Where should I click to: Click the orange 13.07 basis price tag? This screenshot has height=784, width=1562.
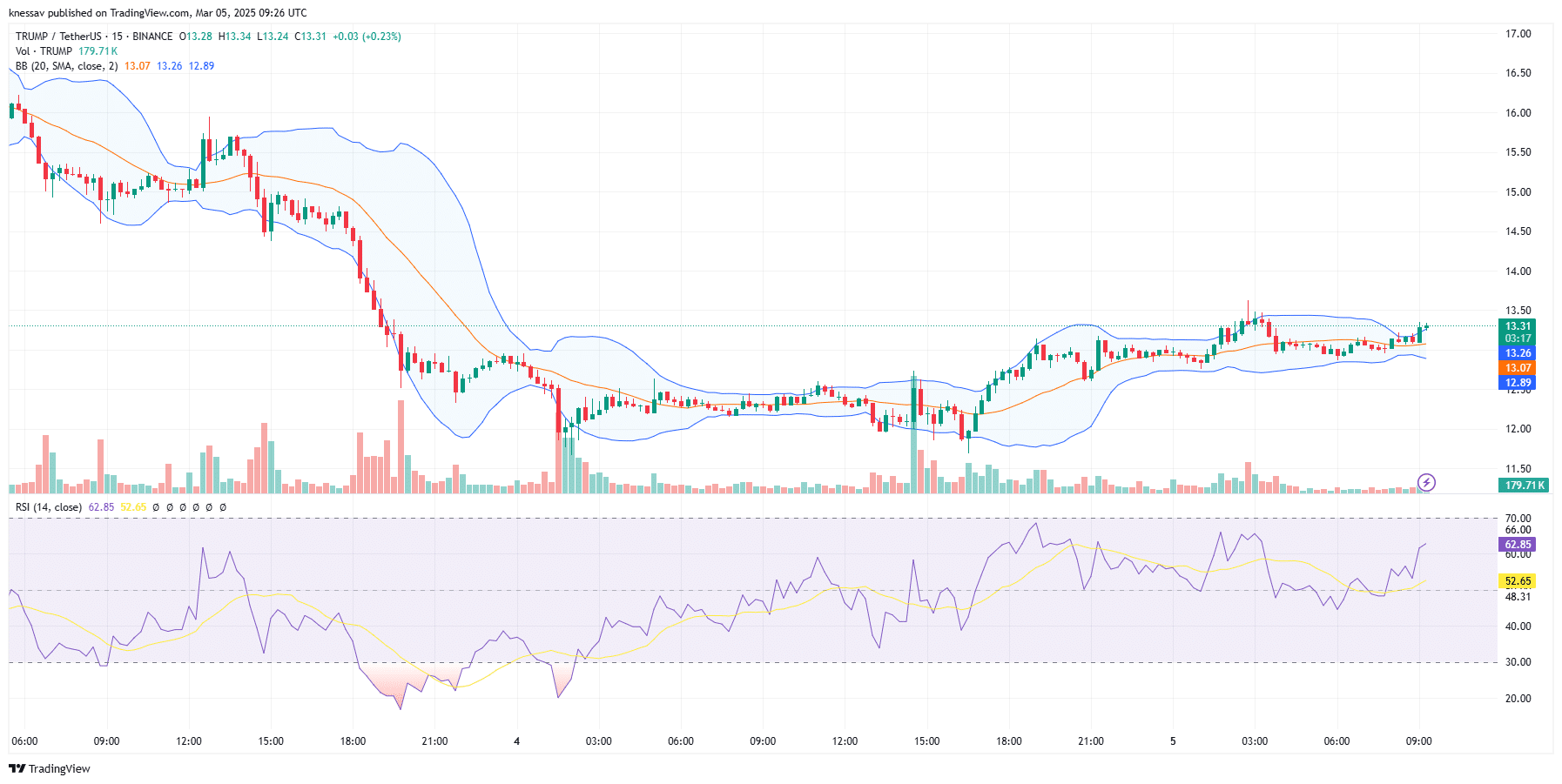pos(1518,368)
